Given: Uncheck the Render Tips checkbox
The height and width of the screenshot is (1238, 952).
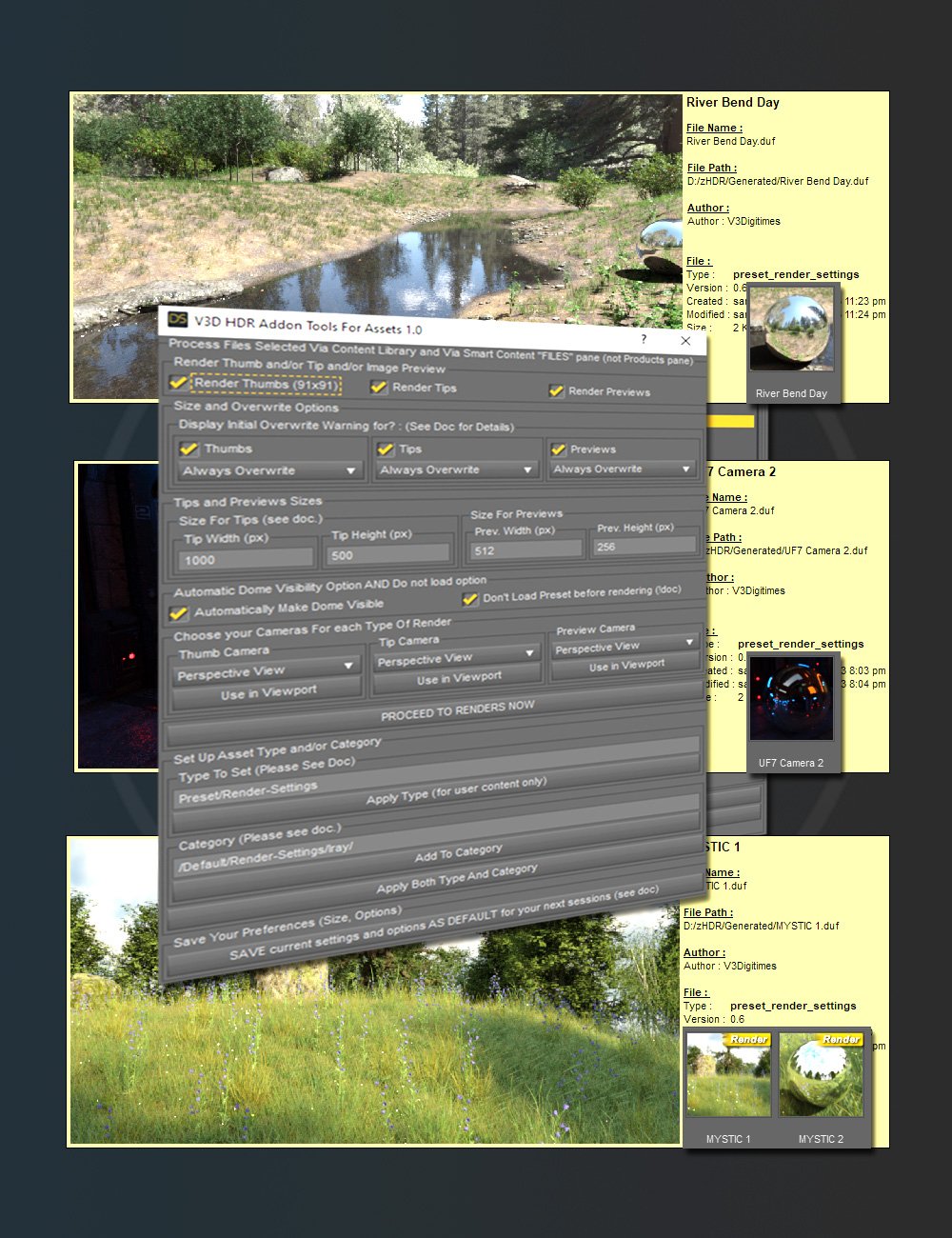Looking at the screenshot, I should 379,387.
